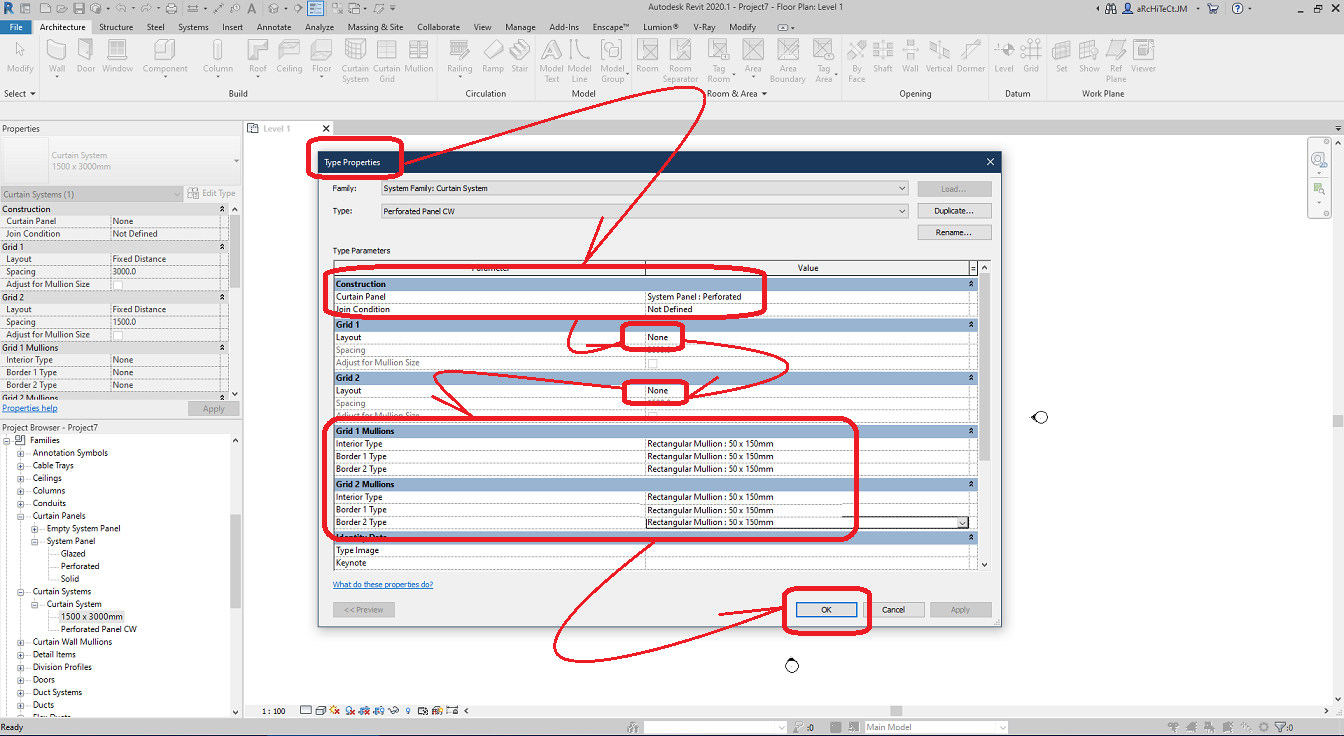Select the Curtain System tool
Screen dimensions: 1344x736
click(355, 57)
